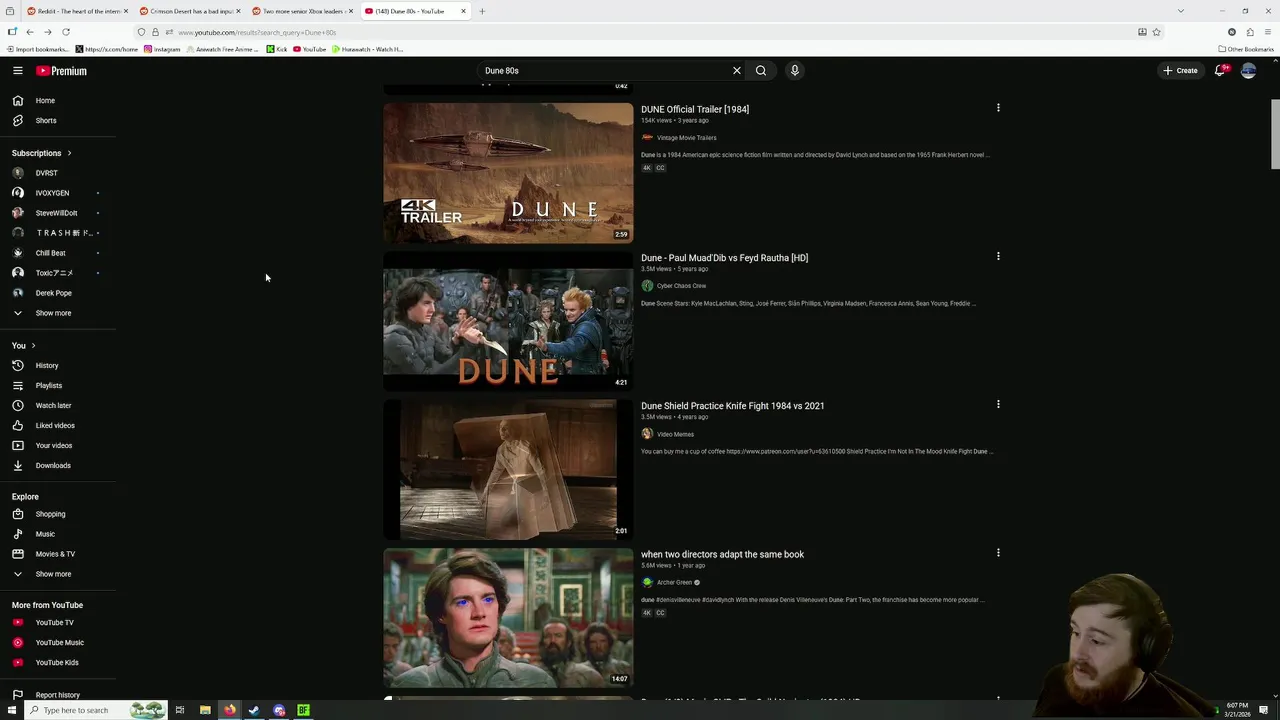Screen dimensions: 1280x720
Task: Click the YouTube Premium logo
Action: click(x=62, y=71)
